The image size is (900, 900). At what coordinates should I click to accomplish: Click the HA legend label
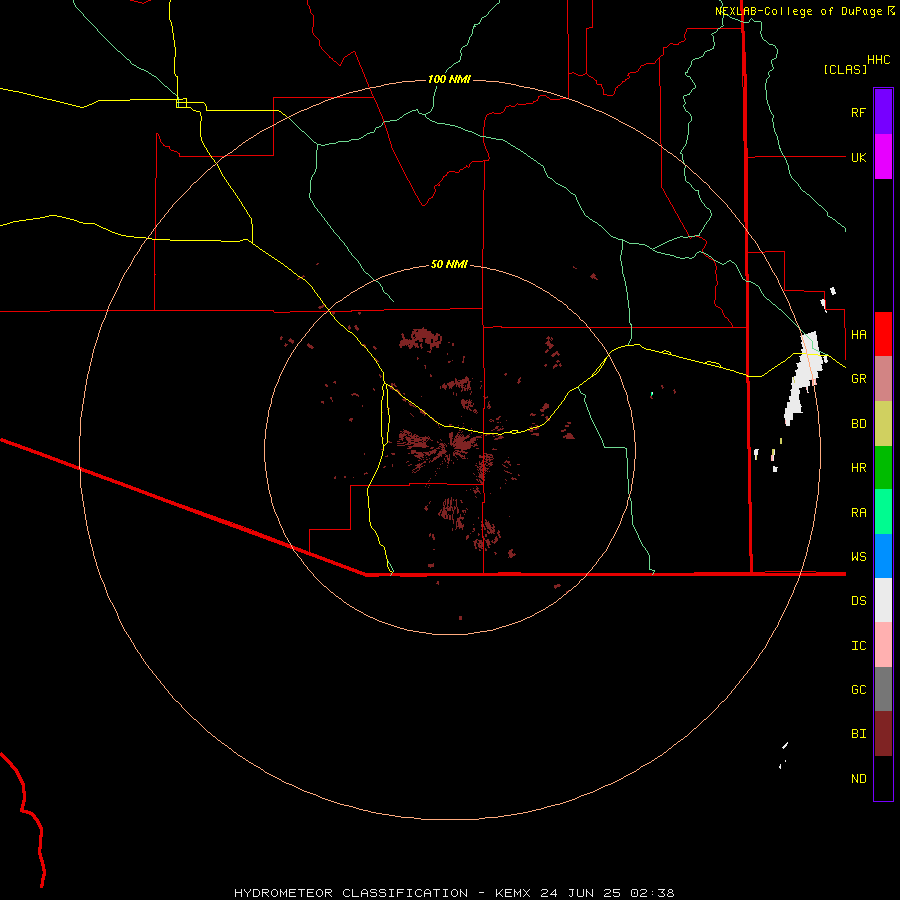point(858,335)
